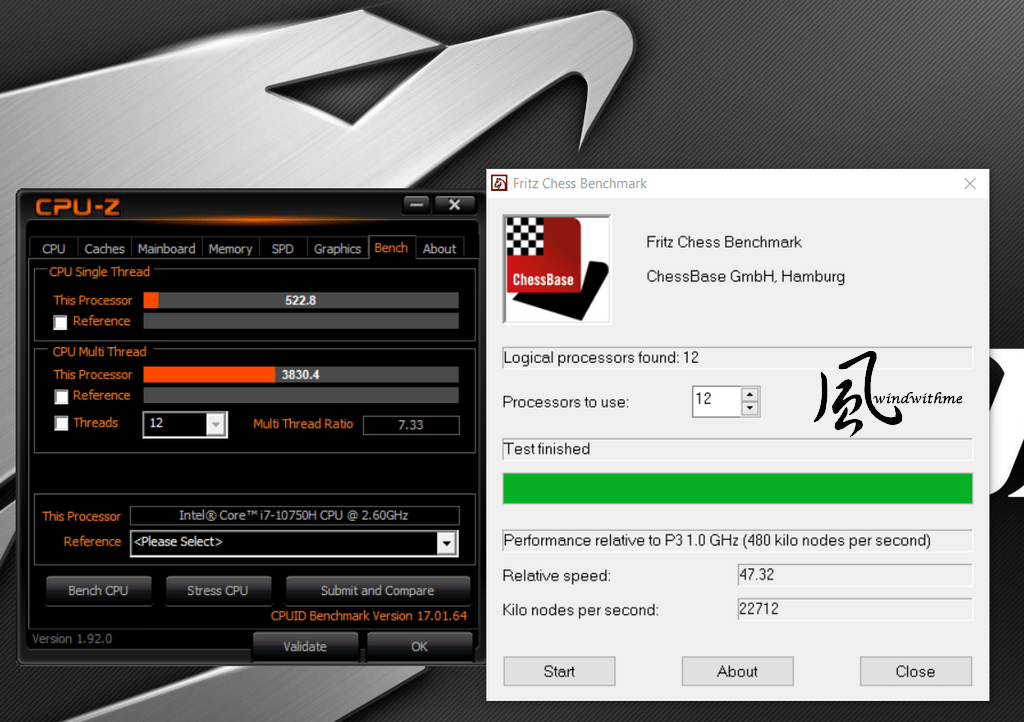Close the CPU-Z window
The height and width of the screenshot is (722, 1024).
[455, 205]
